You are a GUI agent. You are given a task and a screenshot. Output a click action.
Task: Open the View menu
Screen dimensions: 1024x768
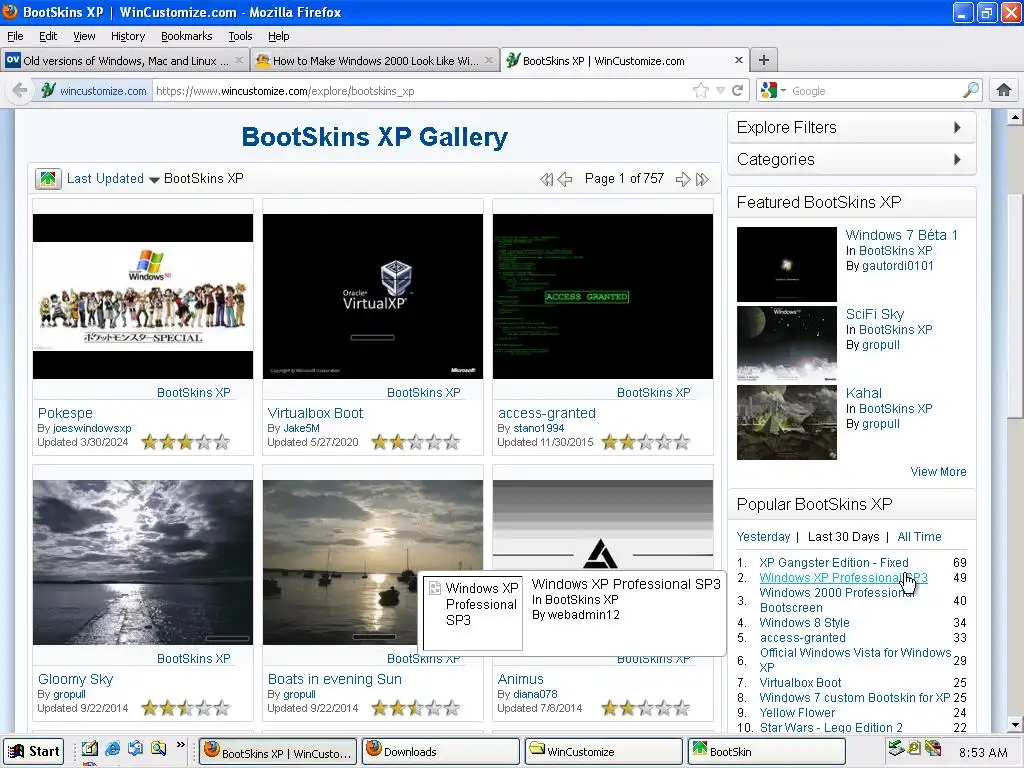tap(84, 36)
